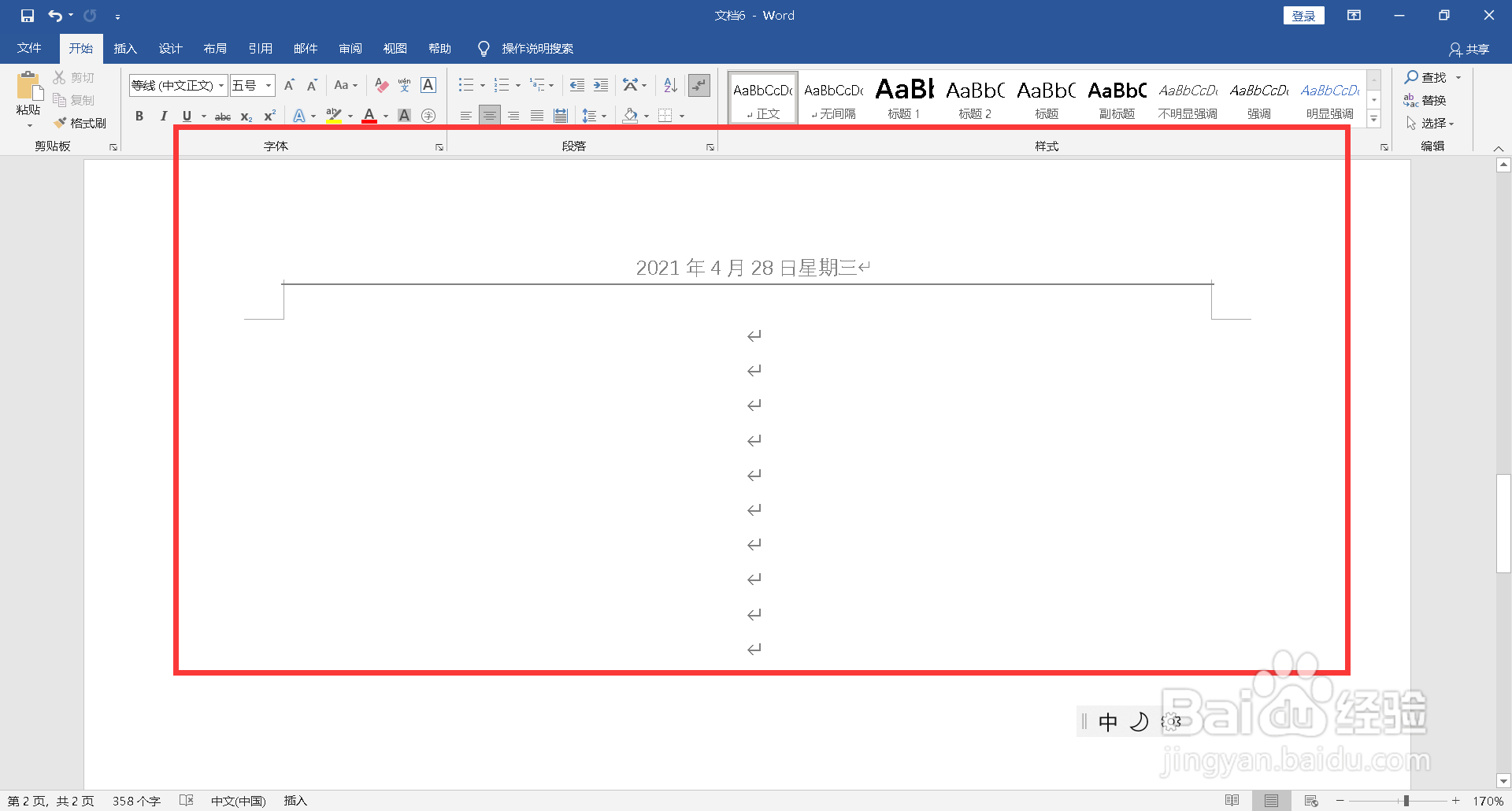Justify the paragraph text

pos(537,116)
